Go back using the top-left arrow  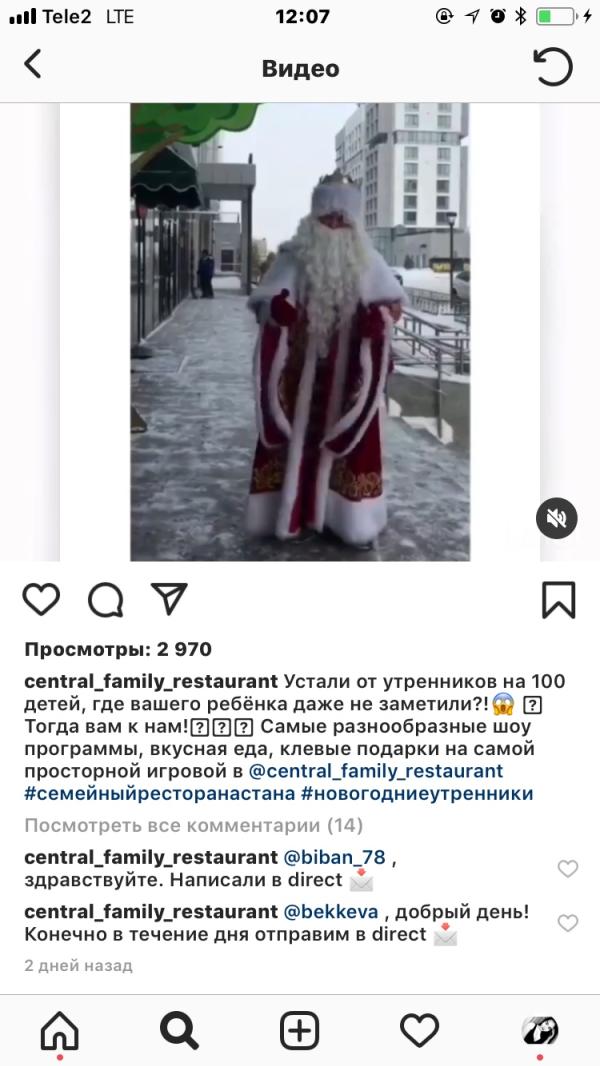(32, 64)
